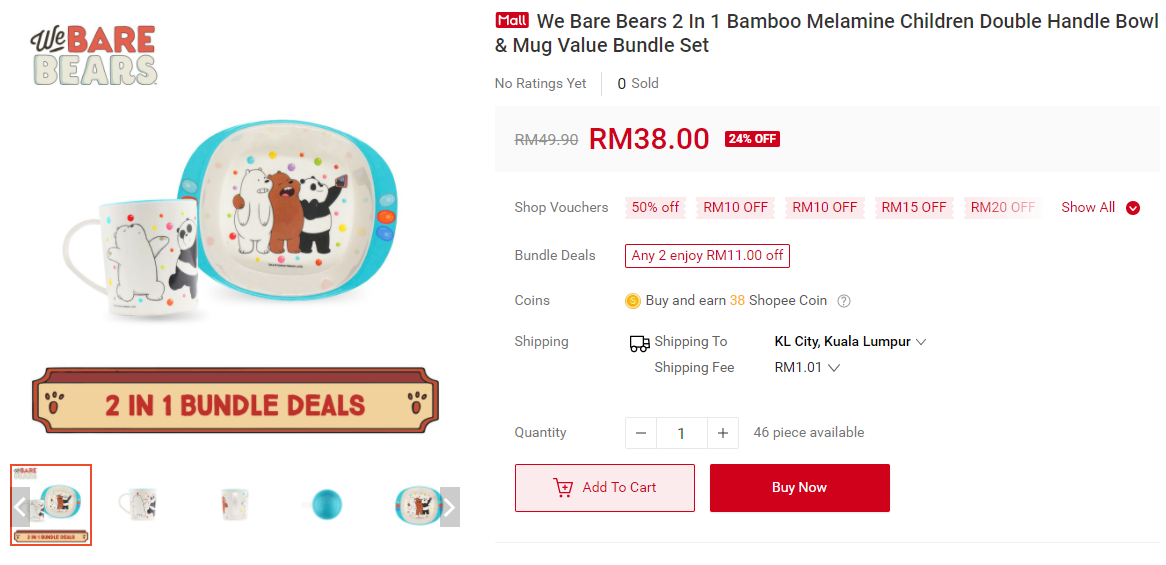This screenshot has width=1166, height=565.
Task: Click the Buy Now button
Action: (x=799, y=488)
